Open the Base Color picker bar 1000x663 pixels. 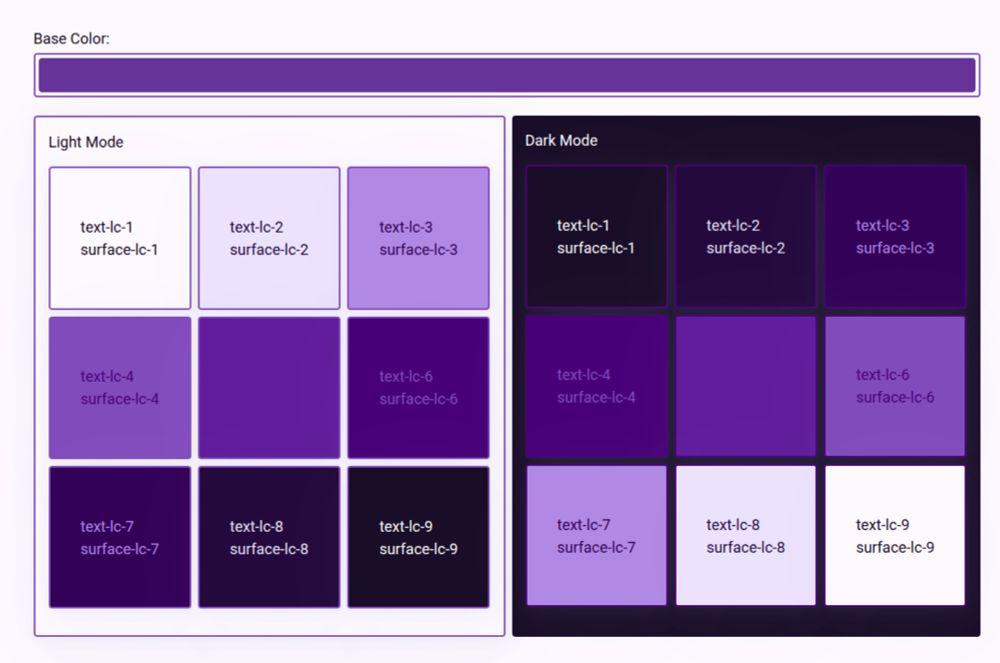click(506, 75)
